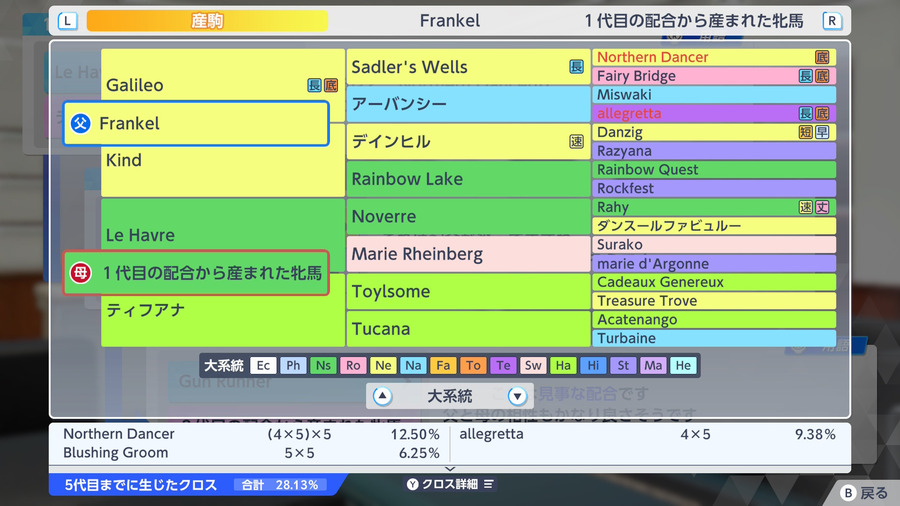Select the Ph lineage swatch
The height and width of the screenshot is (506, 900).
[x=293, y=365]
